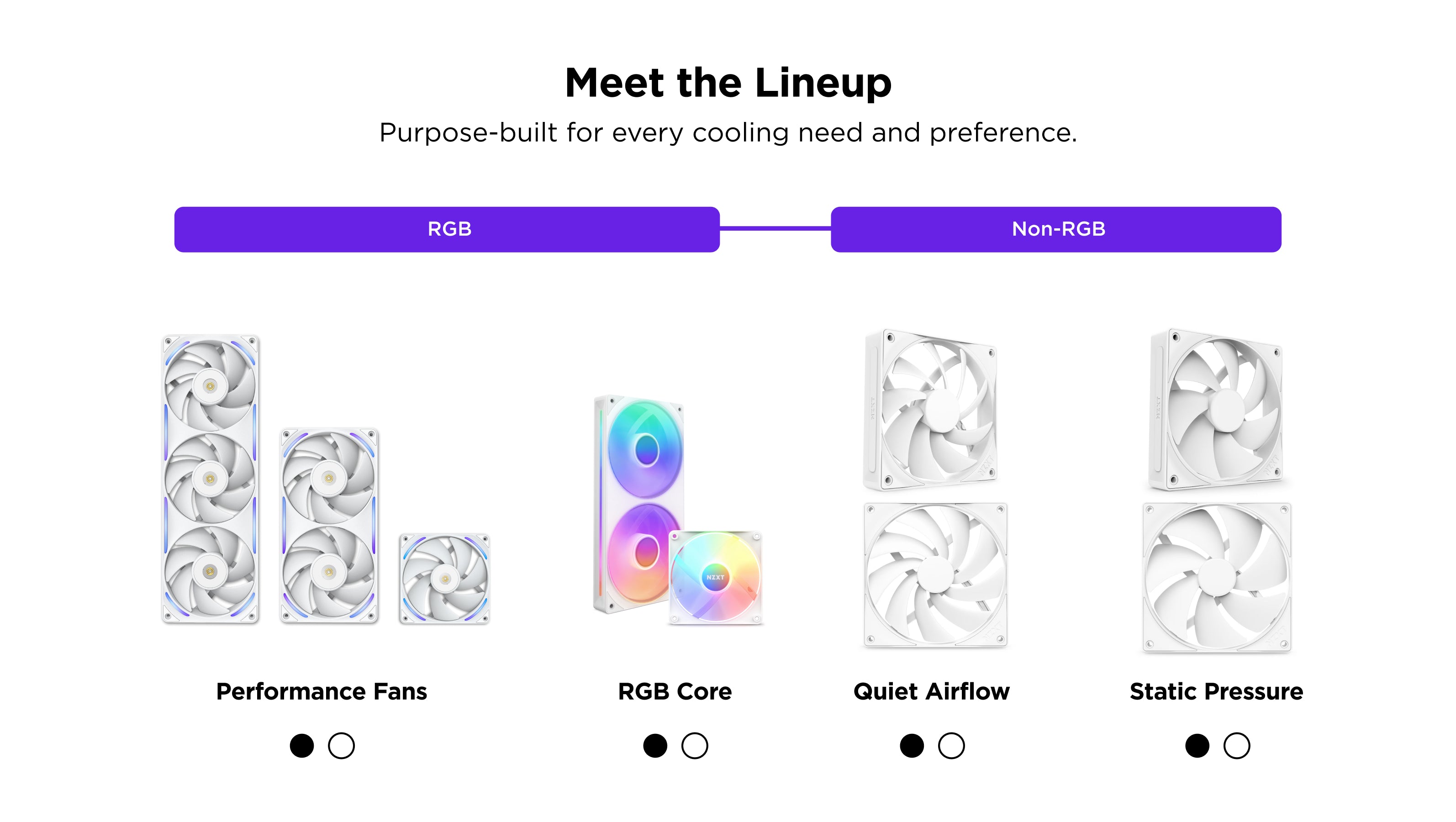This screenshot has height=822, width=1456.
Task: Open the single RGB Core fan with NZXT logo
Action: (716, 577)
